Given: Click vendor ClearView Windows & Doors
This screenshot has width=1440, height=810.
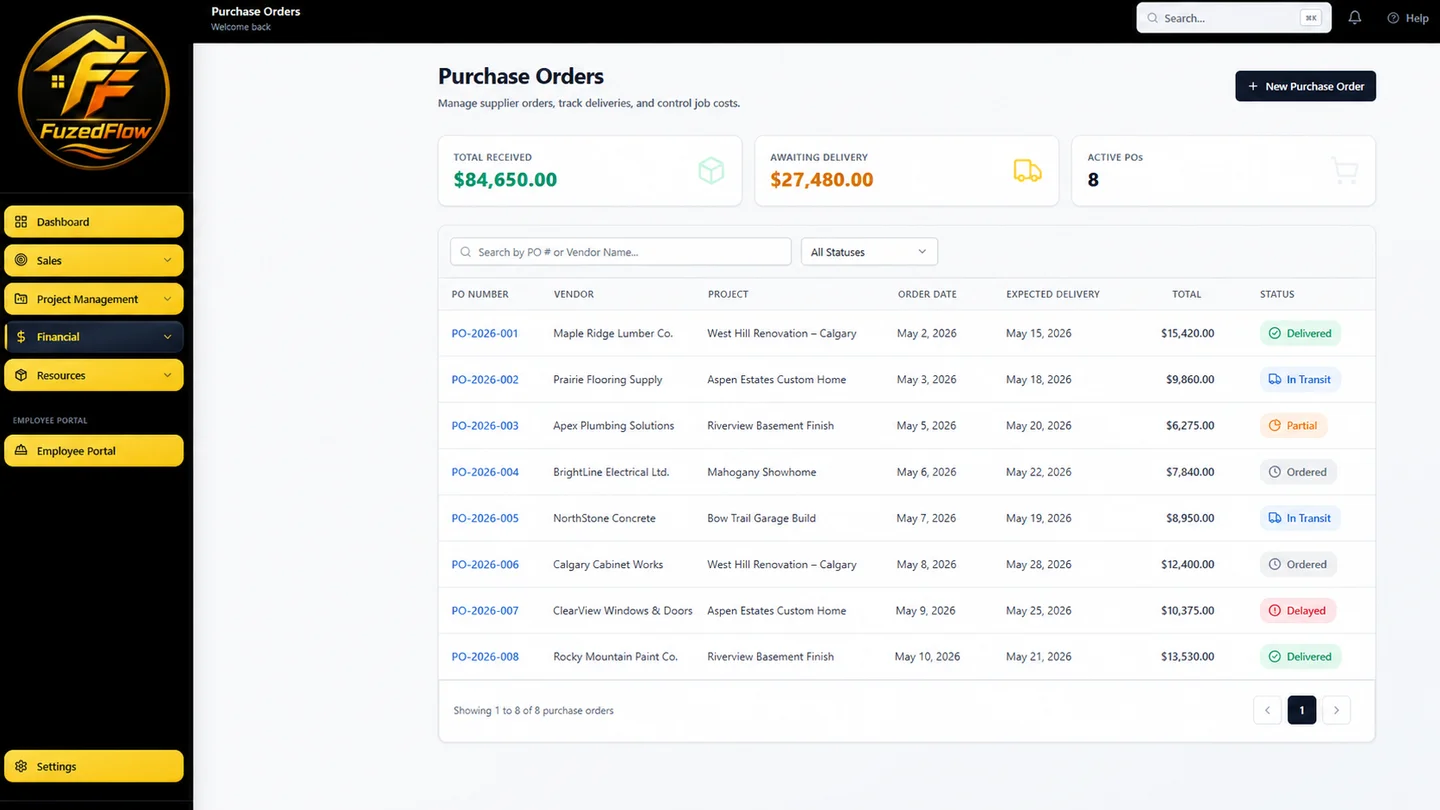Looking at the screenshot, I should coord(623,611).
